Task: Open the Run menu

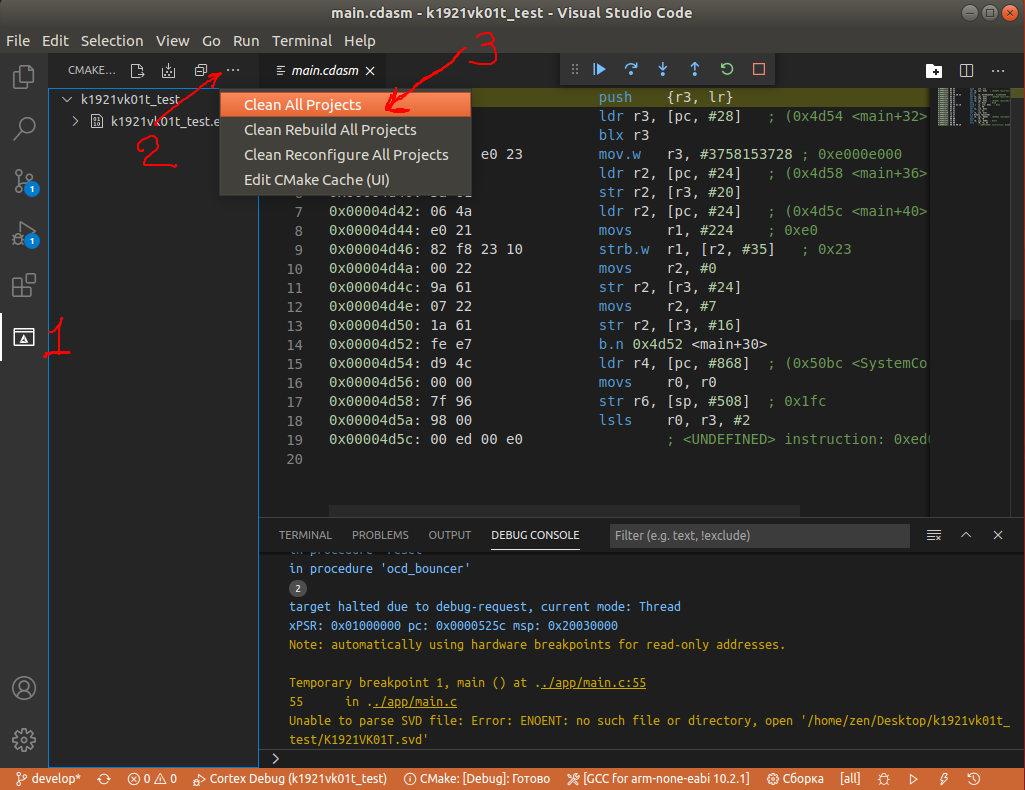Action: (246, 41)
